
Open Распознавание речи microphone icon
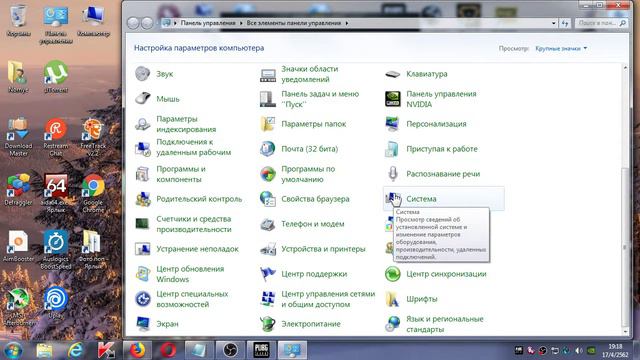[x=393, y=174]
